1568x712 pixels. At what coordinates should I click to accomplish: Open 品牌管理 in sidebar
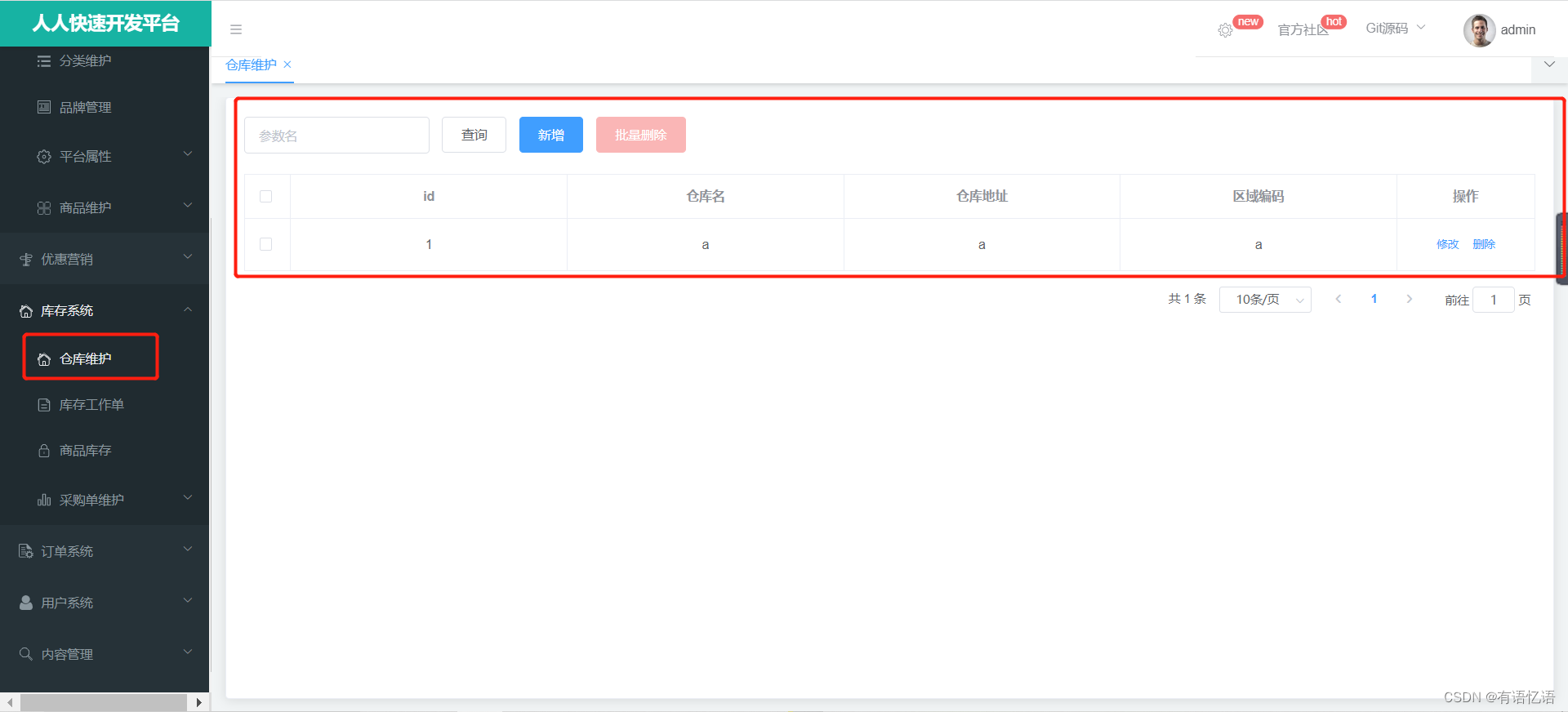point(86,107)
